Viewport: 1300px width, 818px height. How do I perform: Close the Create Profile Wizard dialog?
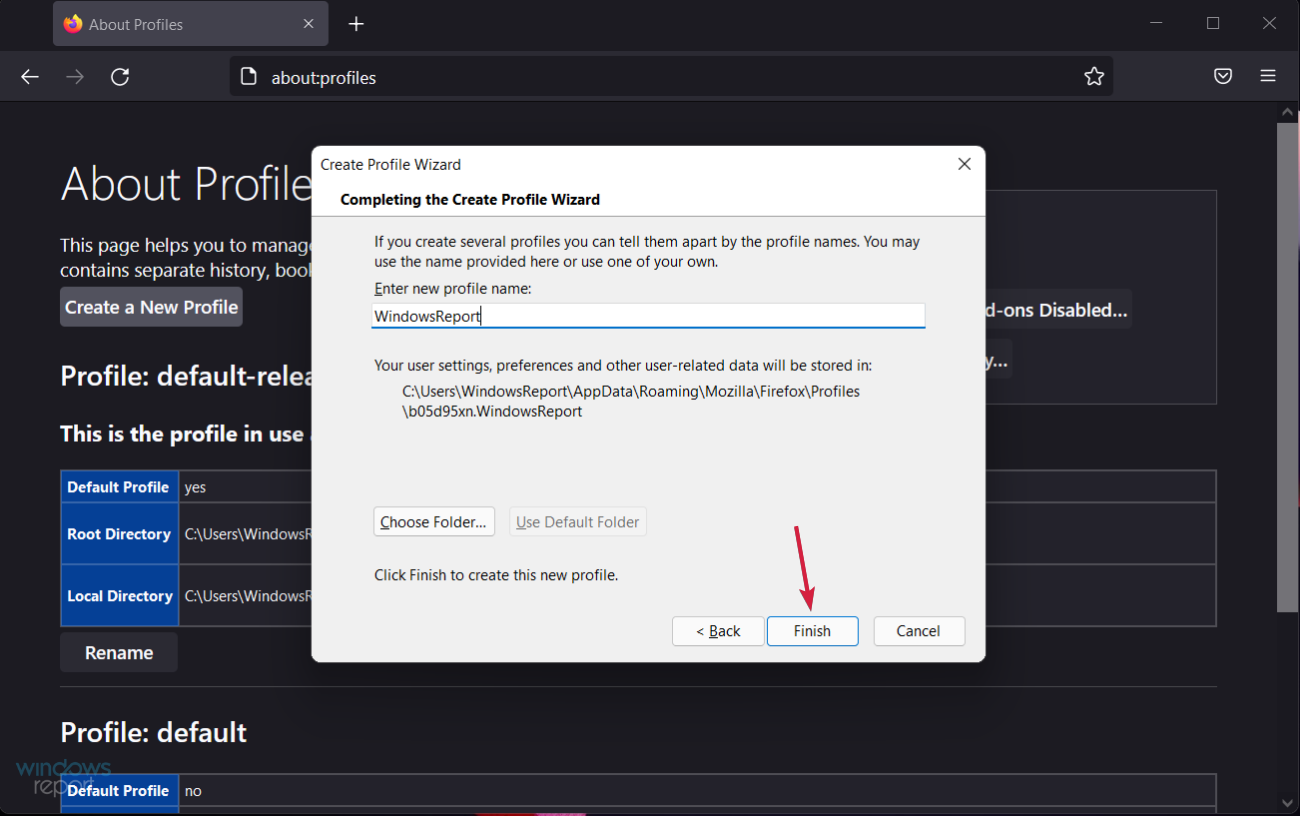[x=963, y=163]
